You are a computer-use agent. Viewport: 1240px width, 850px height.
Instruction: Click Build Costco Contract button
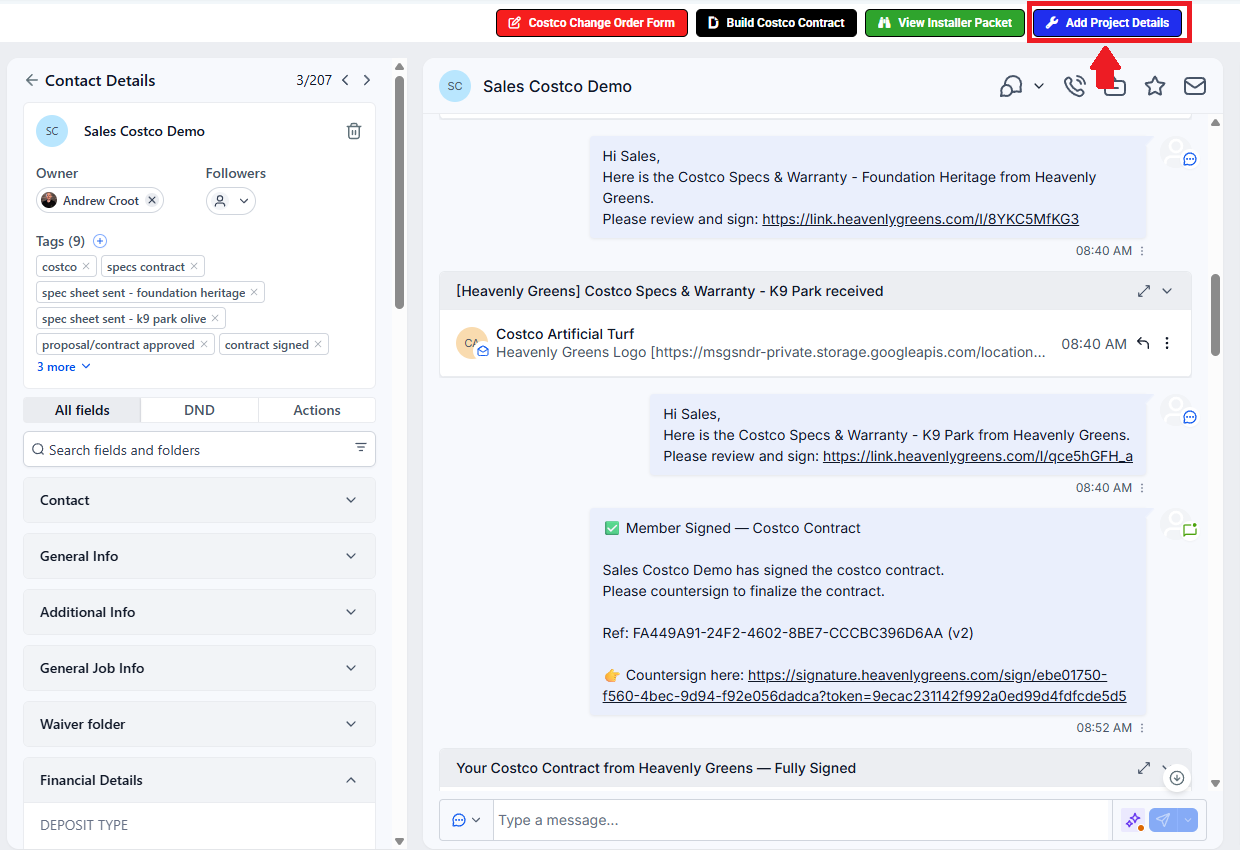776,23
